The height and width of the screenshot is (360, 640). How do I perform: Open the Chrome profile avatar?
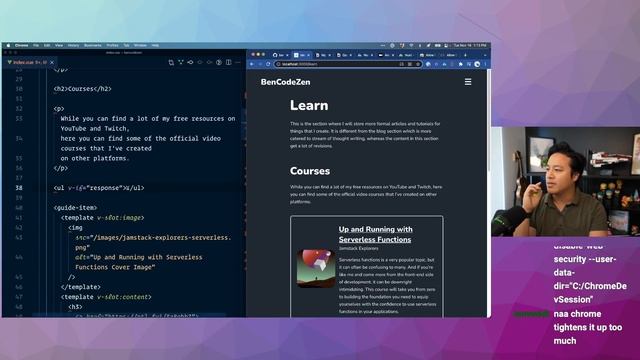(x=477, y=64)
